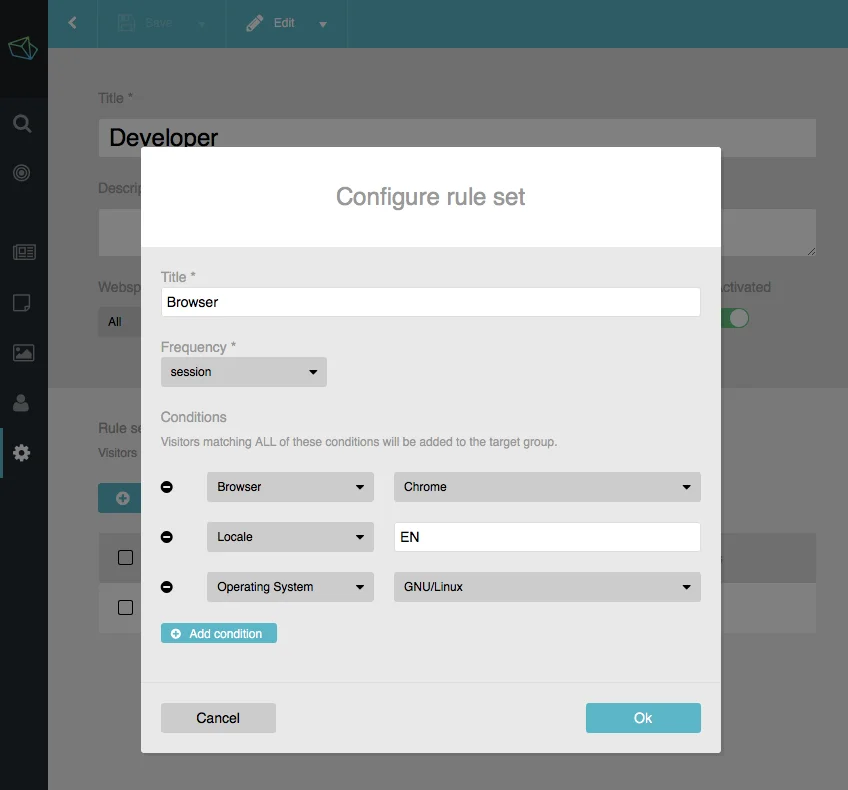Click the back arrow in the toolbar

(x=72, y=23)
